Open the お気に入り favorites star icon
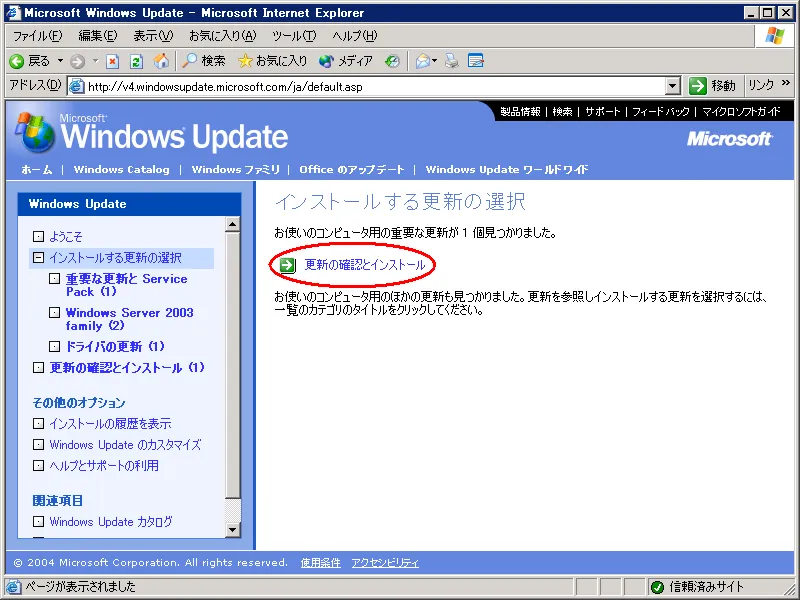The image size is (800, 600). [273, 61]
